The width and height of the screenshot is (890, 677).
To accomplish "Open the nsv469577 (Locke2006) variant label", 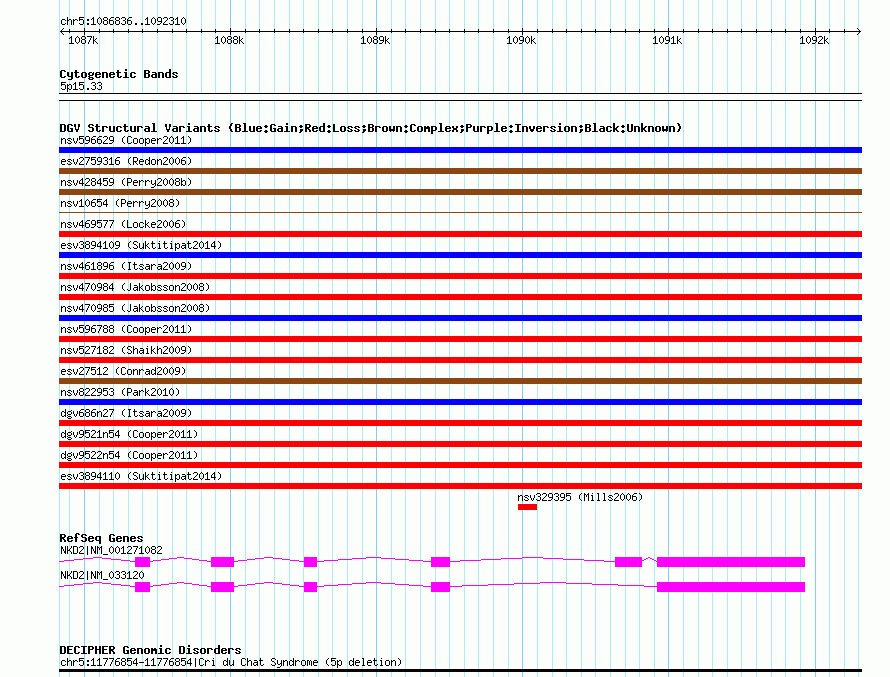I will [x=122, y=224].
